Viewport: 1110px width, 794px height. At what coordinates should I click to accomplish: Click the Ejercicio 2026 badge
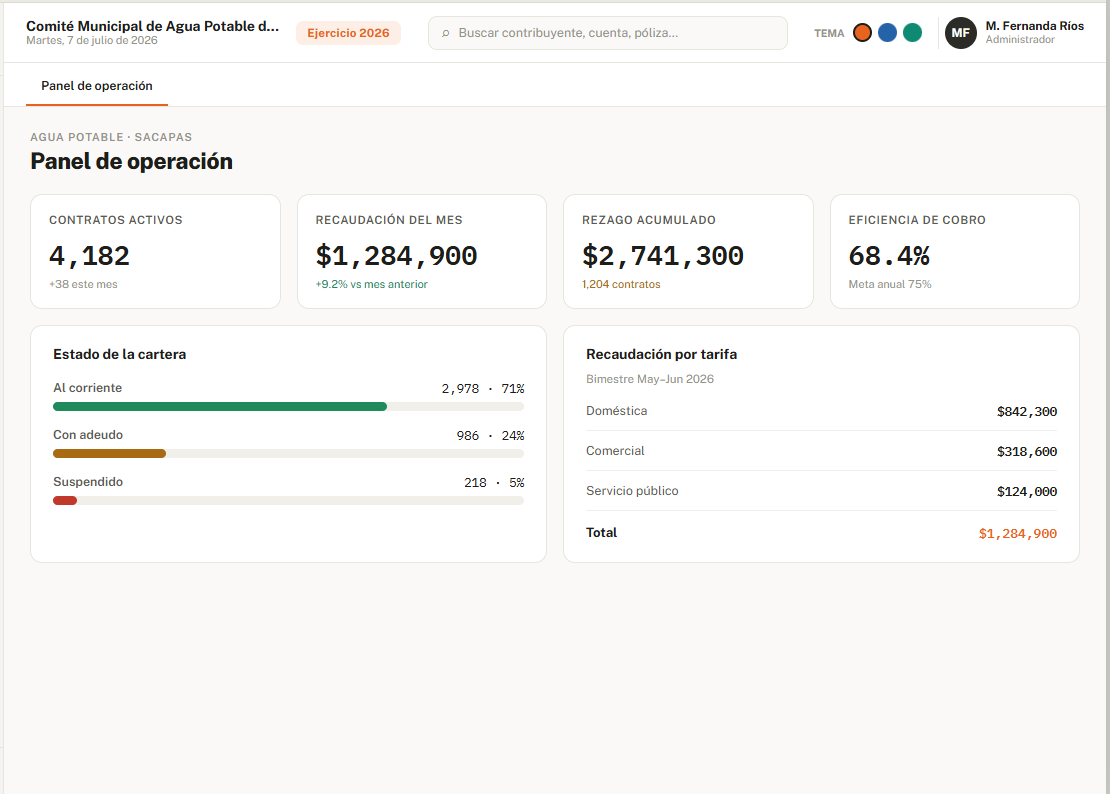(x=348, y=33)
